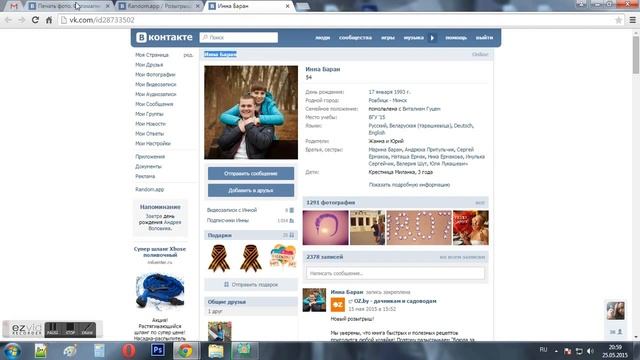Open музыка in the header menu
This screenshot has width=640, height=360.
[413, 38]
